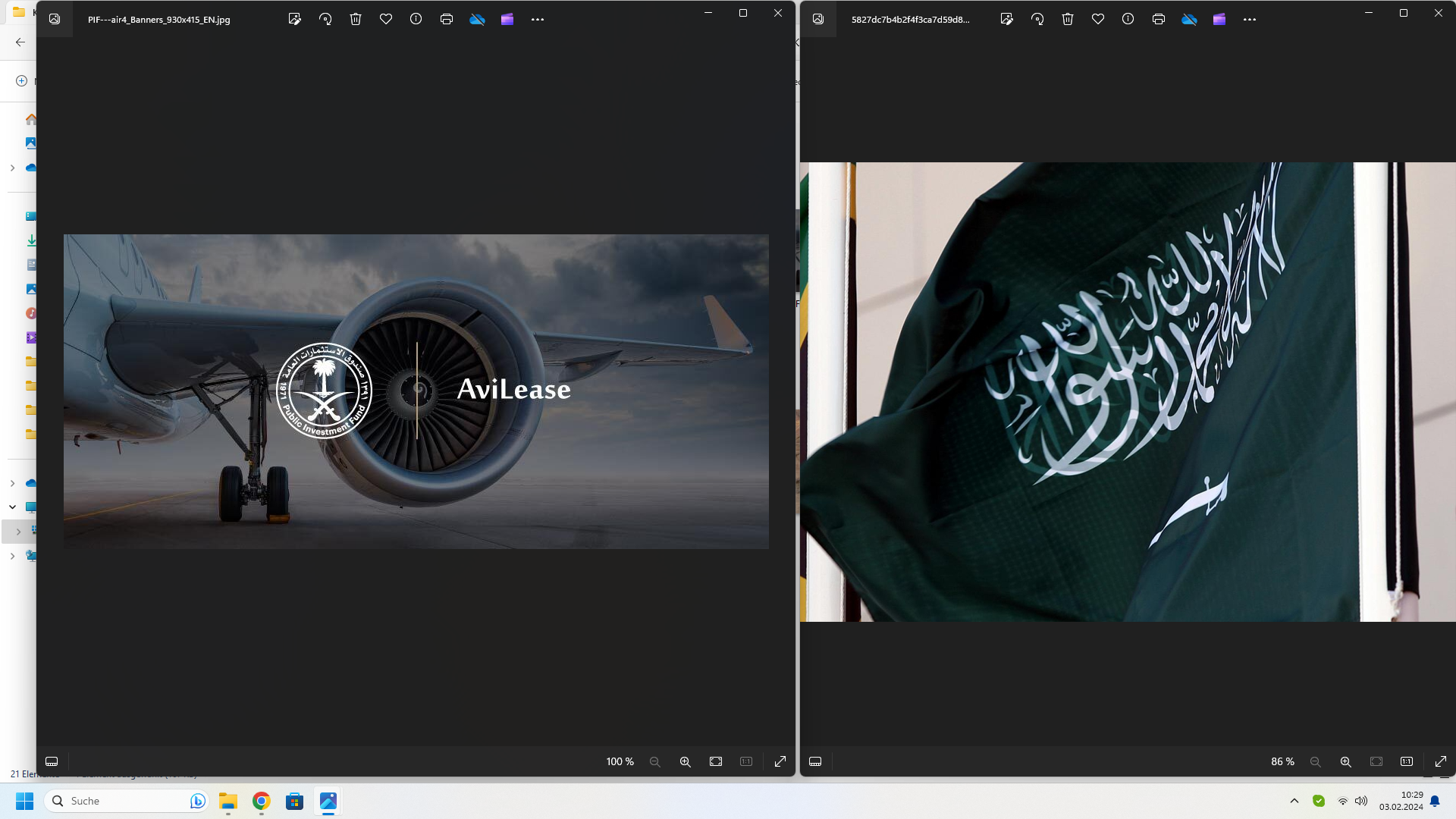Launch Google Chrome from taskbar
This screenshot has width=1456, height=819.
[262, 801]
